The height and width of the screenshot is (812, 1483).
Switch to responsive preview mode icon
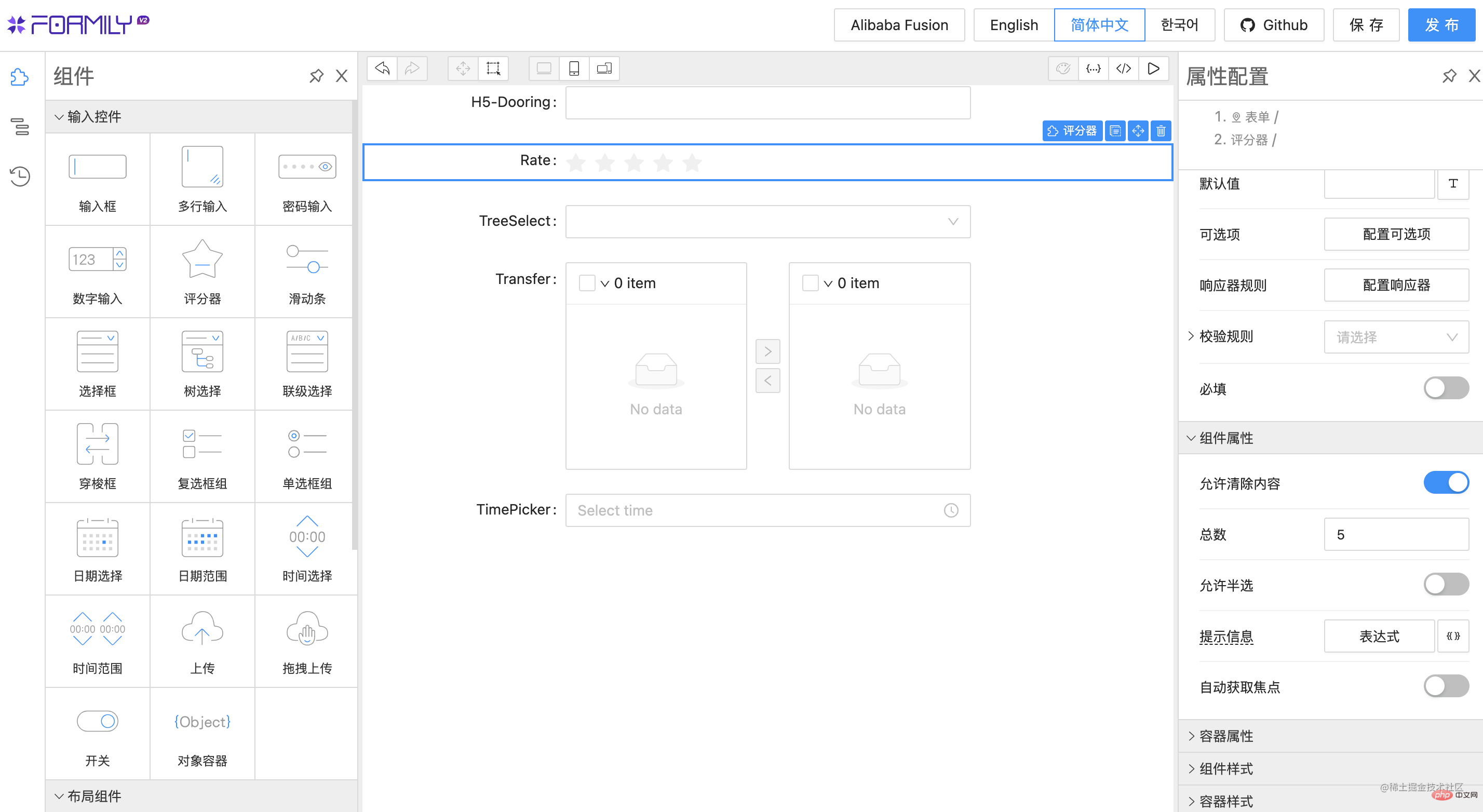[604, 69]
